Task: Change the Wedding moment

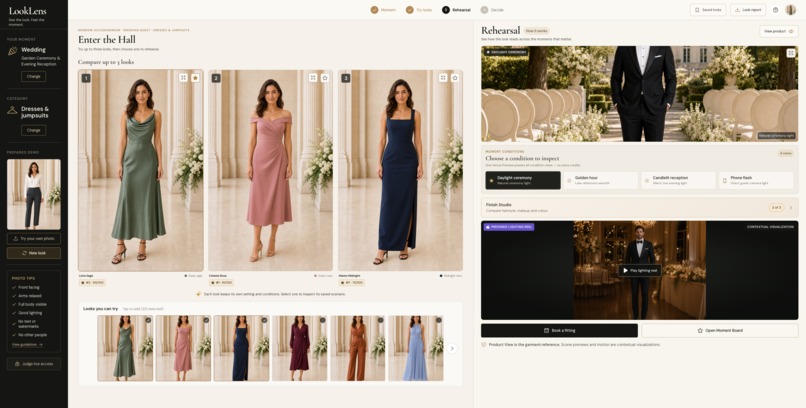Action: tap(33, 77)
